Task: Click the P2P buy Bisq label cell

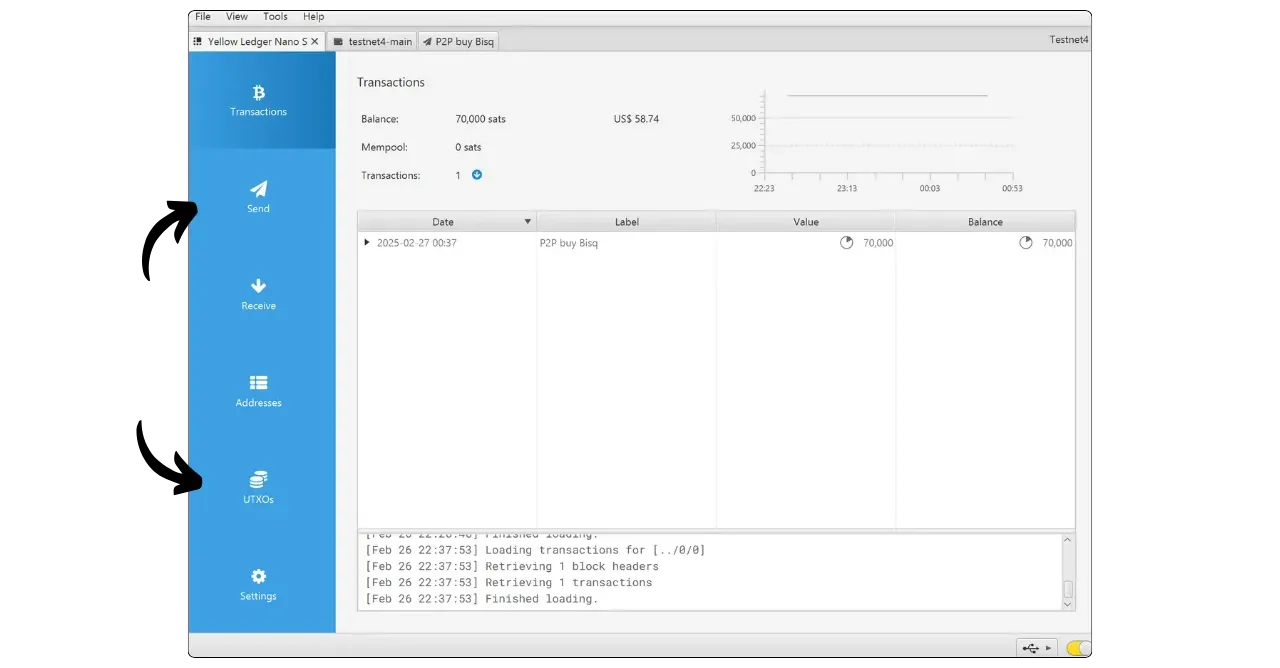Action: coord(569,243)
